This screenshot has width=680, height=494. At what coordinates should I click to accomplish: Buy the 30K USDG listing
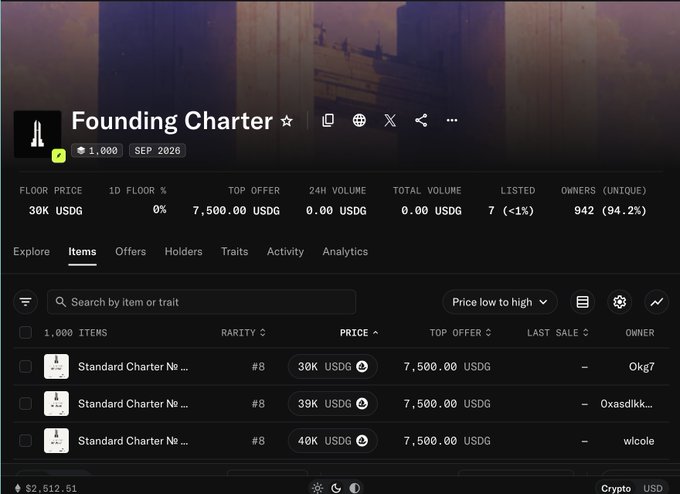(333, 366)
